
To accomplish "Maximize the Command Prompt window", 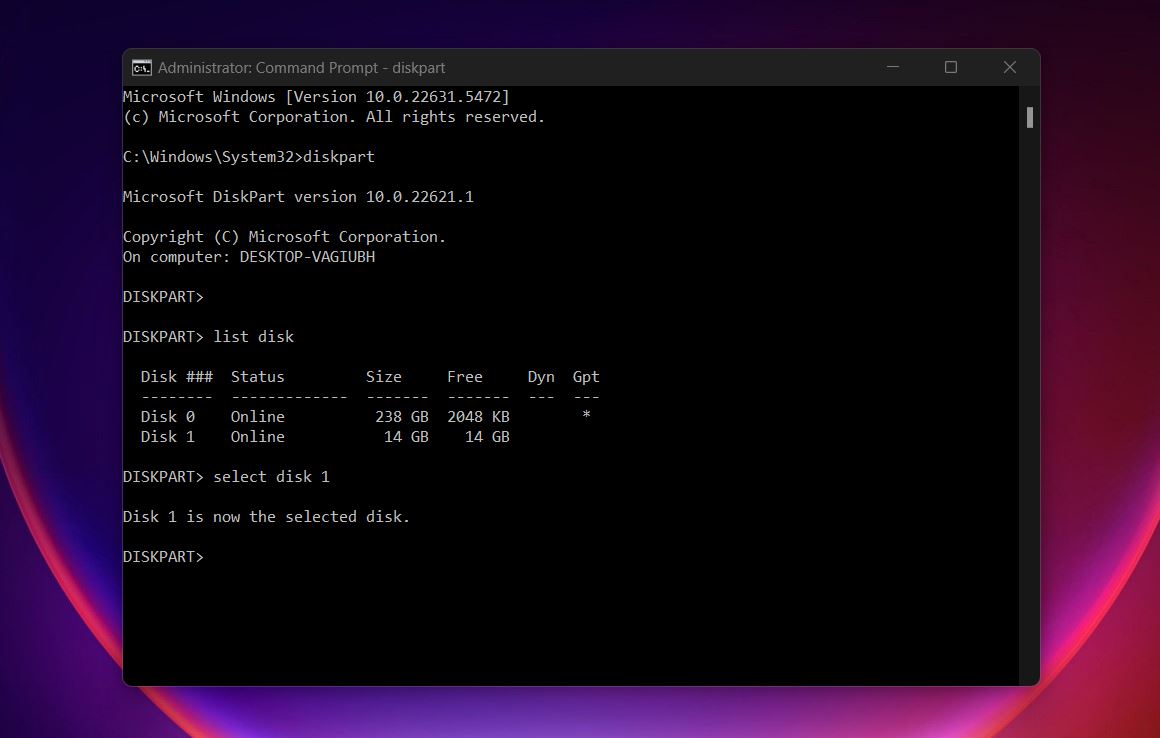I will click(x=951, y=67).
